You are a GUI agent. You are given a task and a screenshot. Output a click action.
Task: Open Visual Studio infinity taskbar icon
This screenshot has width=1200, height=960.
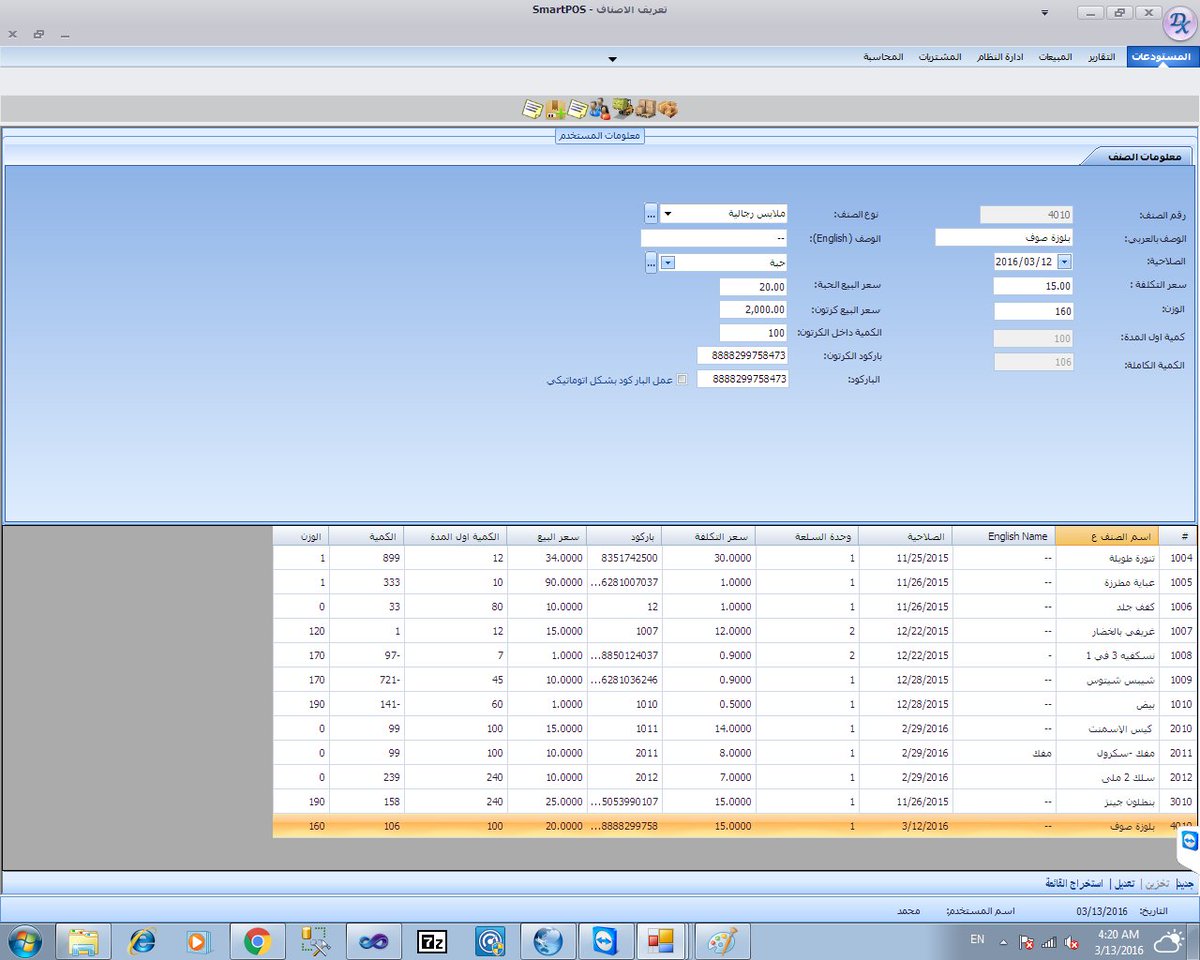tap(373, 941)
